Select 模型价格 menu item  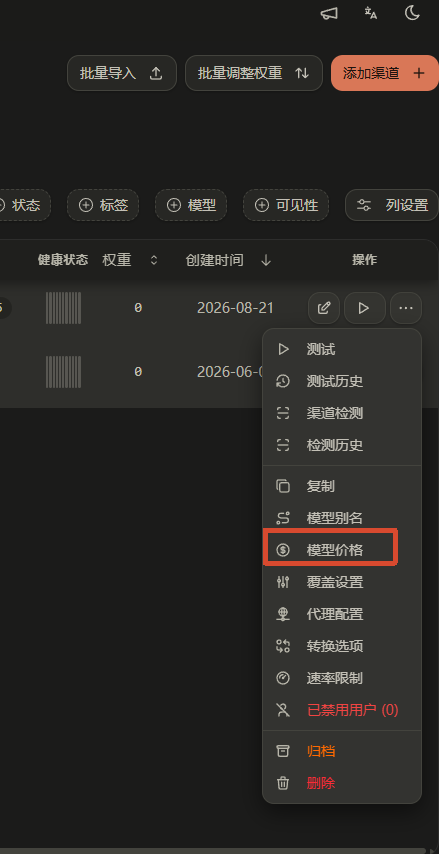point(342,550)
